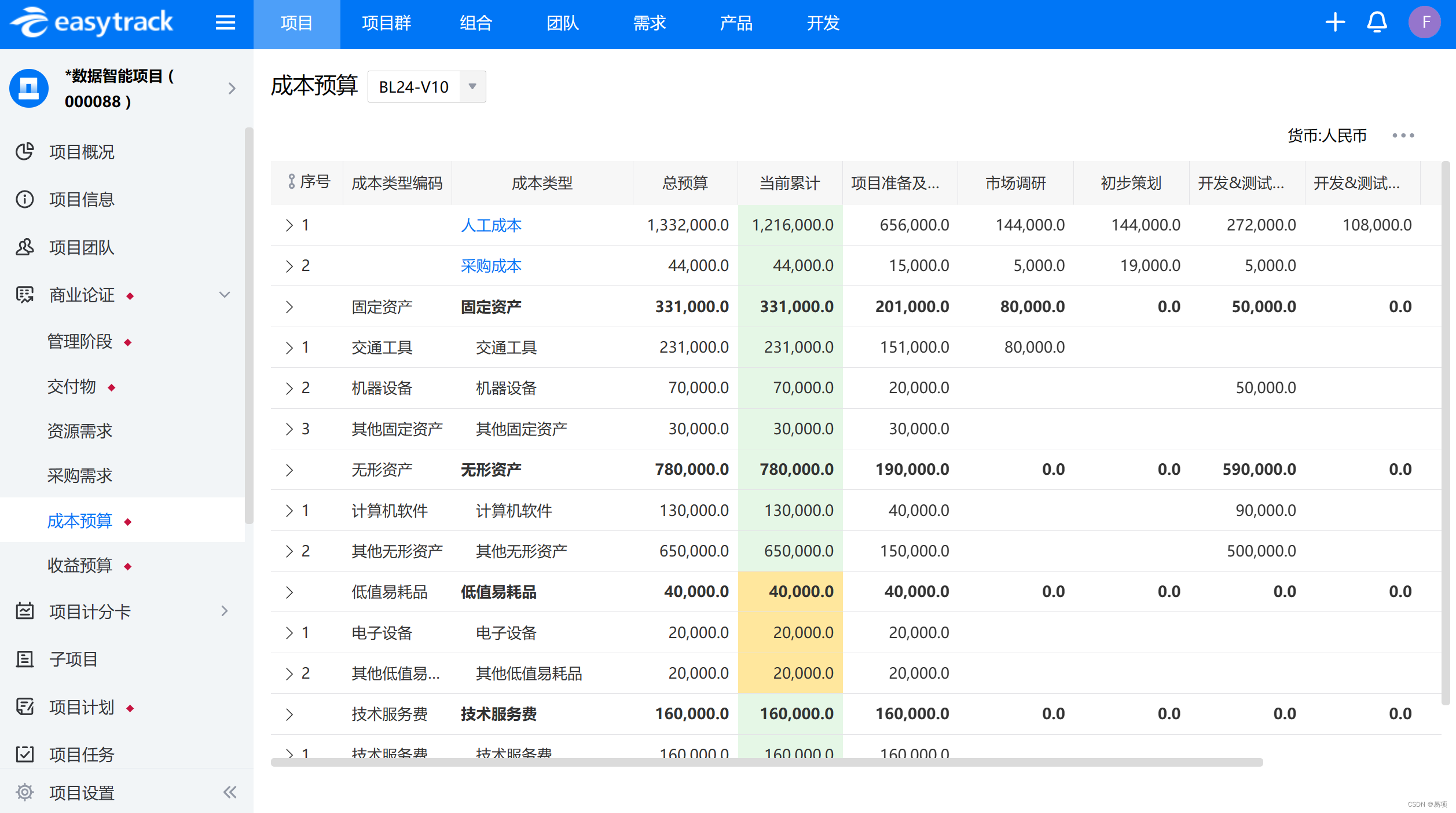Open the hamburger menu icon

[x=225, y=23]
